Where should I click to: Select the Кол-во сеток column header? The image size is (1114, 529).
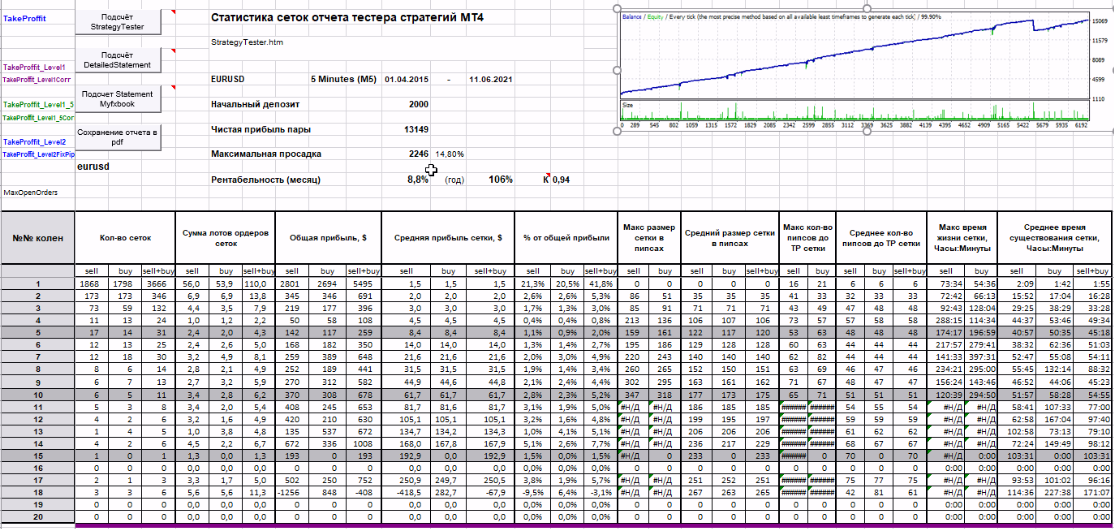point(124,238)
